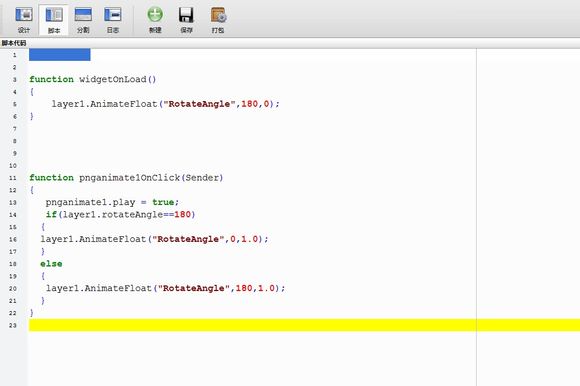The height and width of the screenshot is (386, 580).
Task: Click line number 14 in the gutter
Action: click(x=13, y=215)
